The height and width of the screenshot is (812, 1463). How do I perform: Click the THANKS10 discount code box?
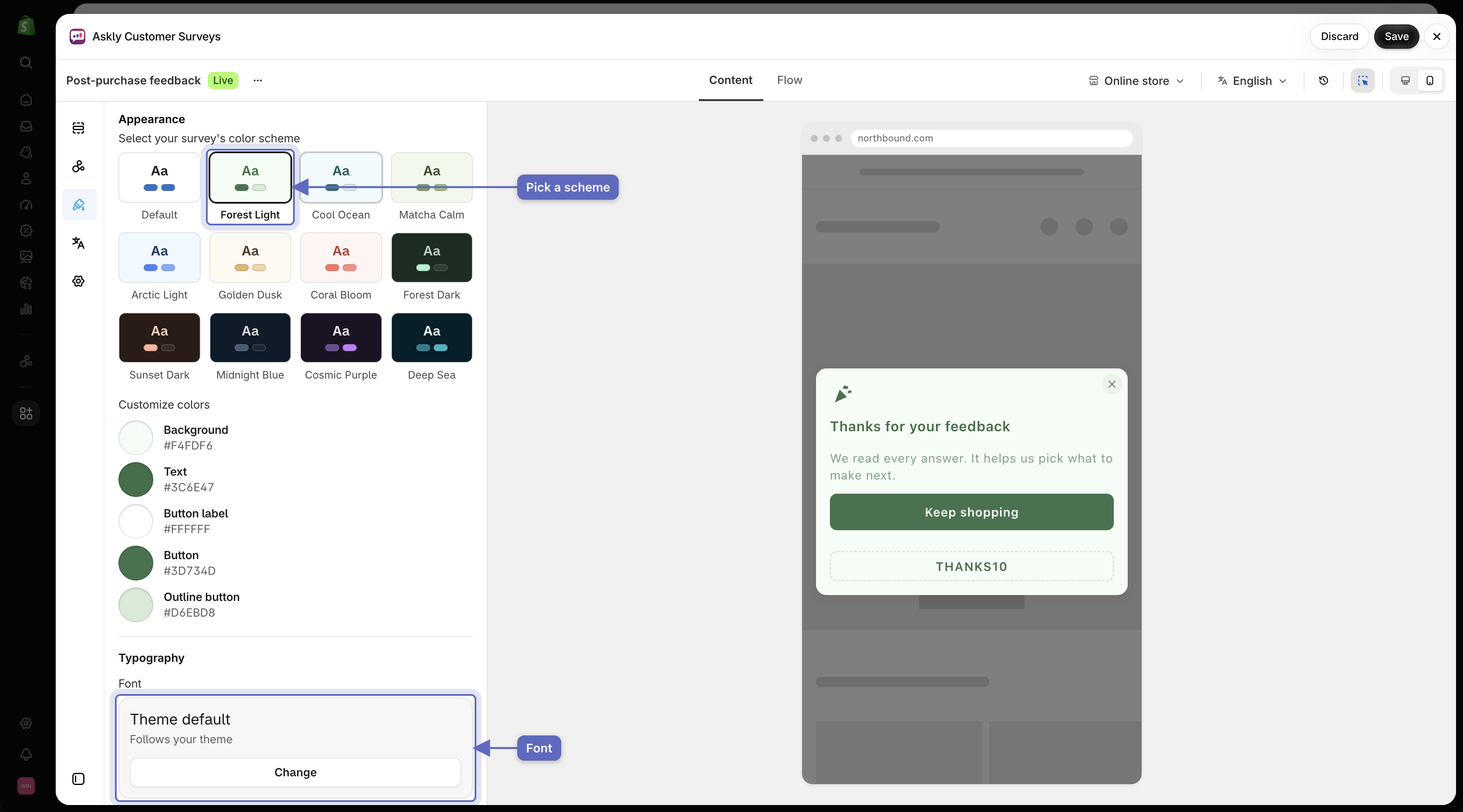tap(971, 566)
